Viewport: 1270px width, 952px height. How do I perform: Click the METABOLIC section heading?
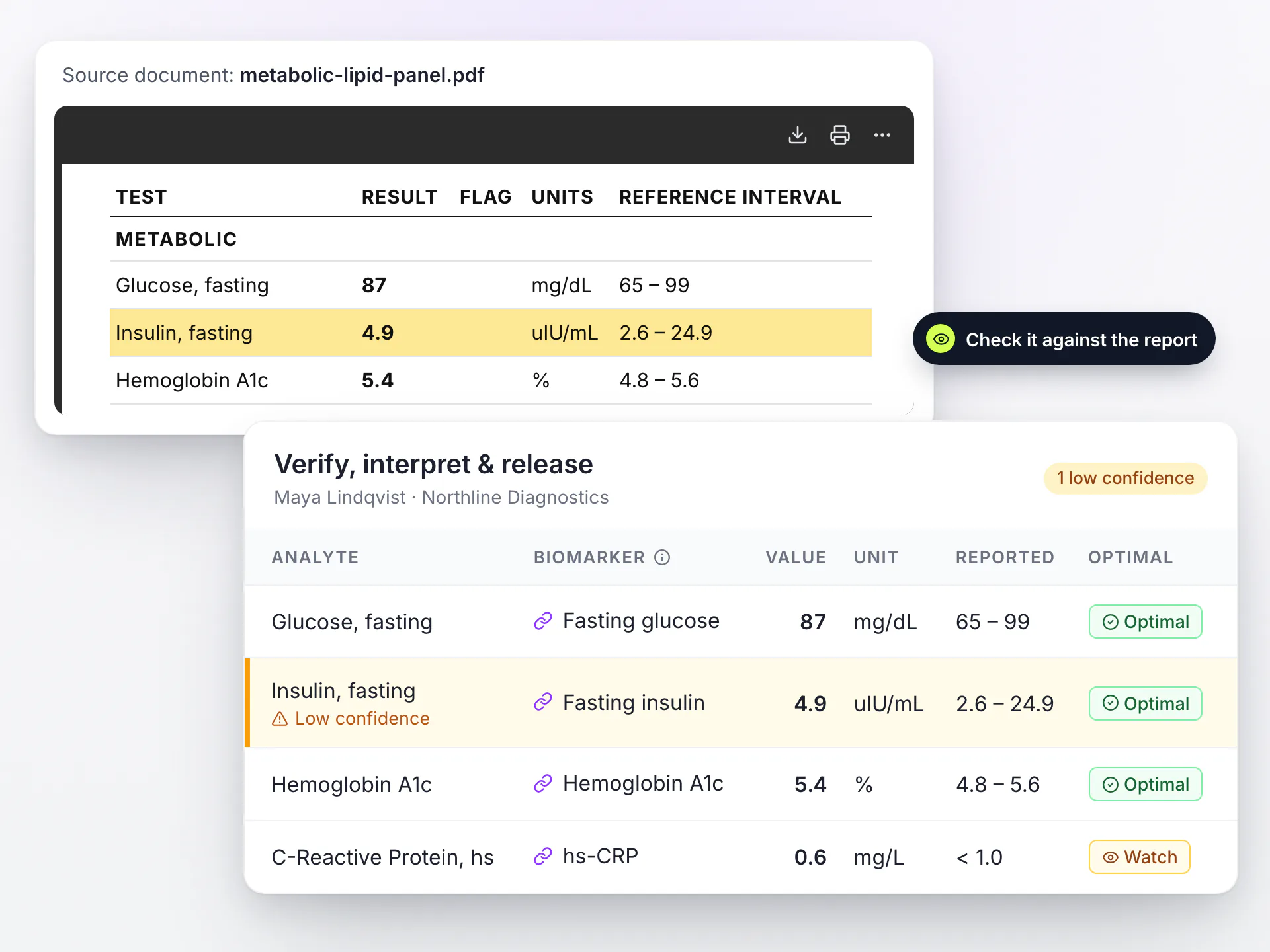[x=176, y=239]
